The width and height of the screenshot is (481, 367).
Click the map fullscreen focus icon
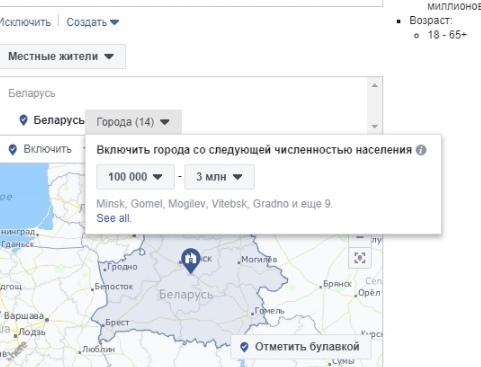[x=360, y=258]
